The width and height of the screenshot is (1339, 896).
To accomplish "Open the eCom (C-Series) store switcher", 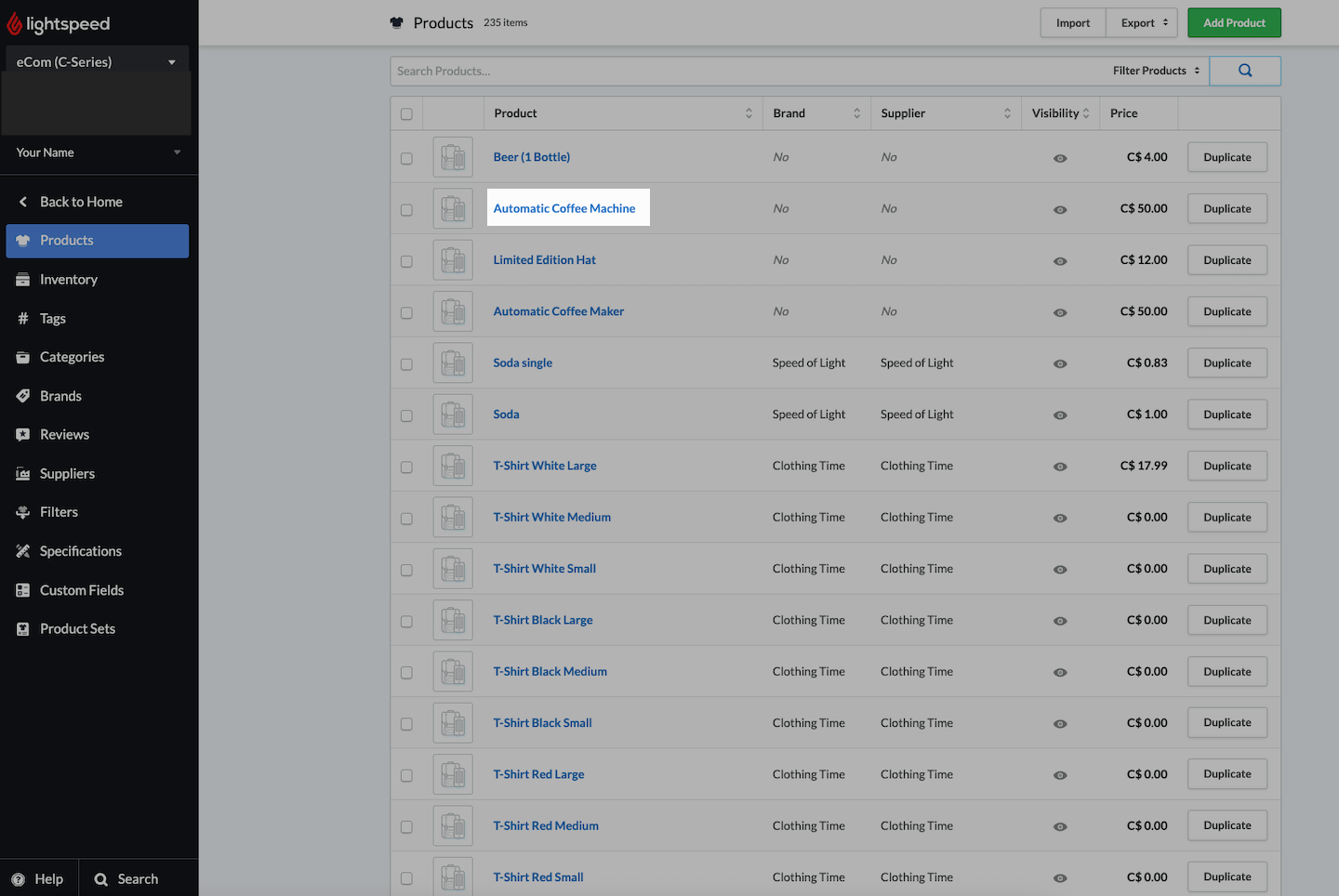I will 96,61.
